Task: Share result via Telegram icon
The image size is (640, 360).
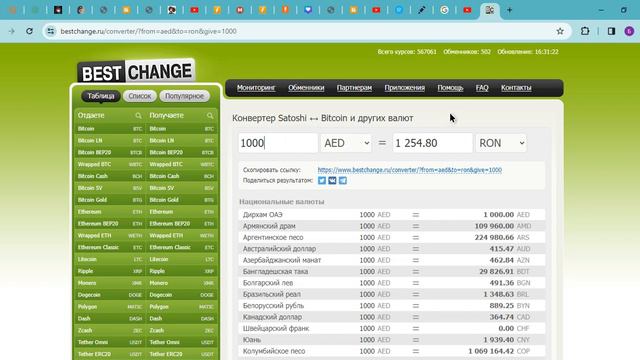Action: (x=343, y=180)
